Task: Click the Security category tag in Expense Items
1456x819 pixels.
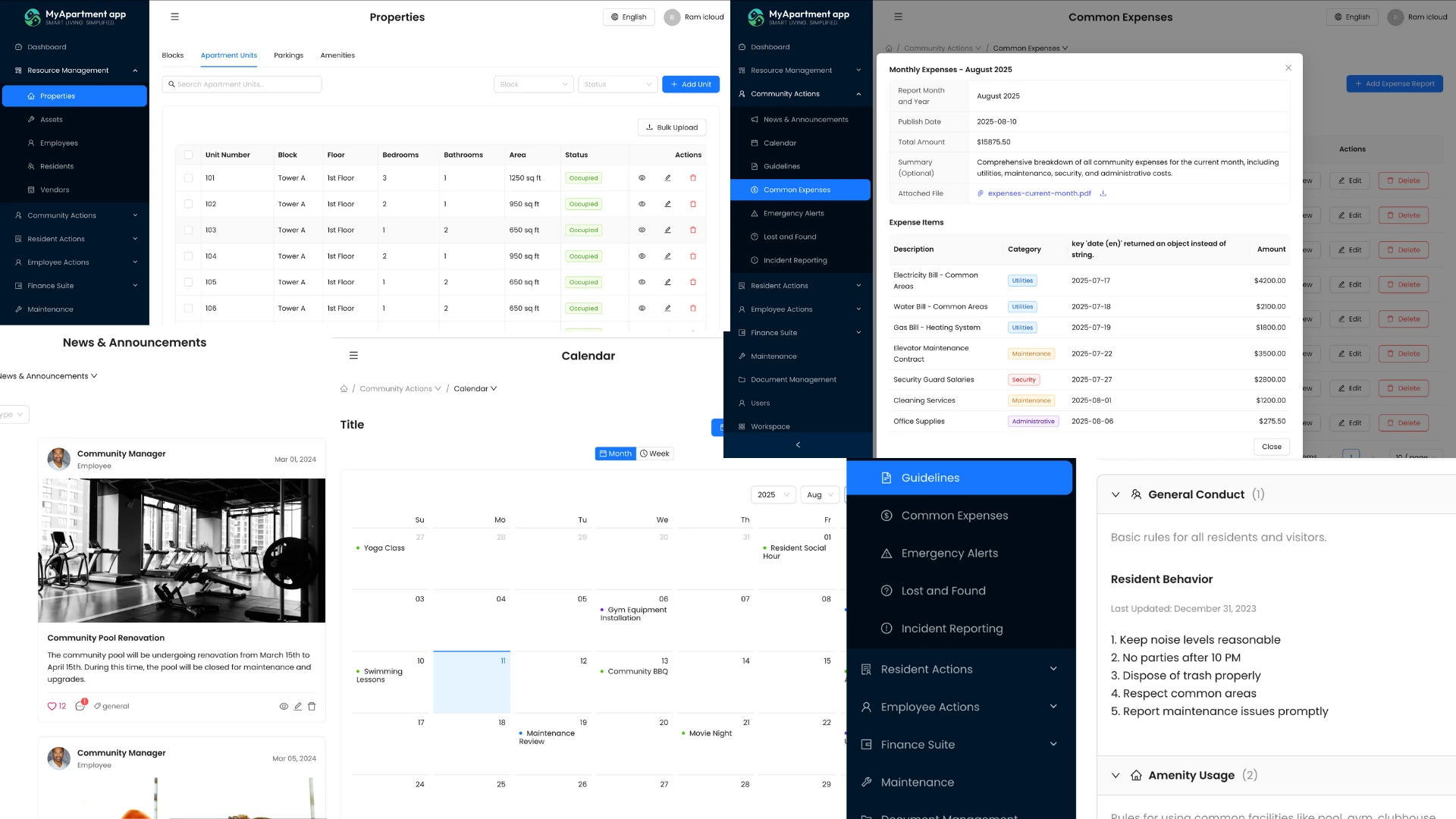Action: pyautogui.click(x=1024, y=380)
